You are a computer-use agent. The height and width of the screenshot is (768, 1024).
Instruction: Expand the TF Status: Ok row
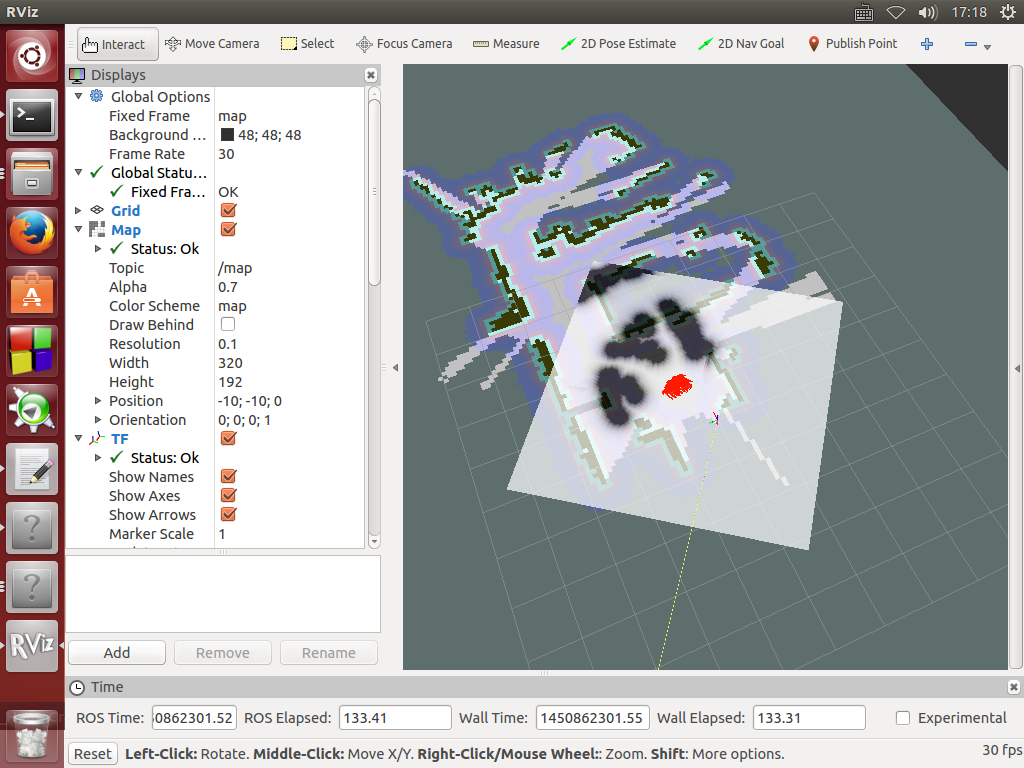pos(98,457)
